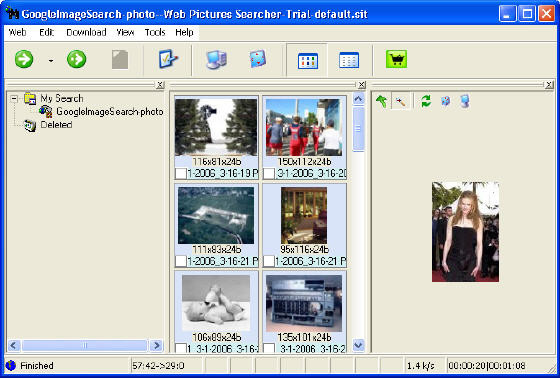Open the Web menu
This screenshot has height=378, width=560.
click(17, 33)
